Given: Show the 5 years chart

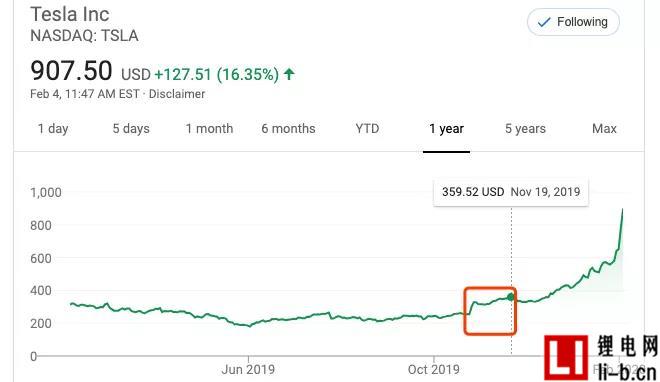Looking at the screenshot, I should point(525,129).
